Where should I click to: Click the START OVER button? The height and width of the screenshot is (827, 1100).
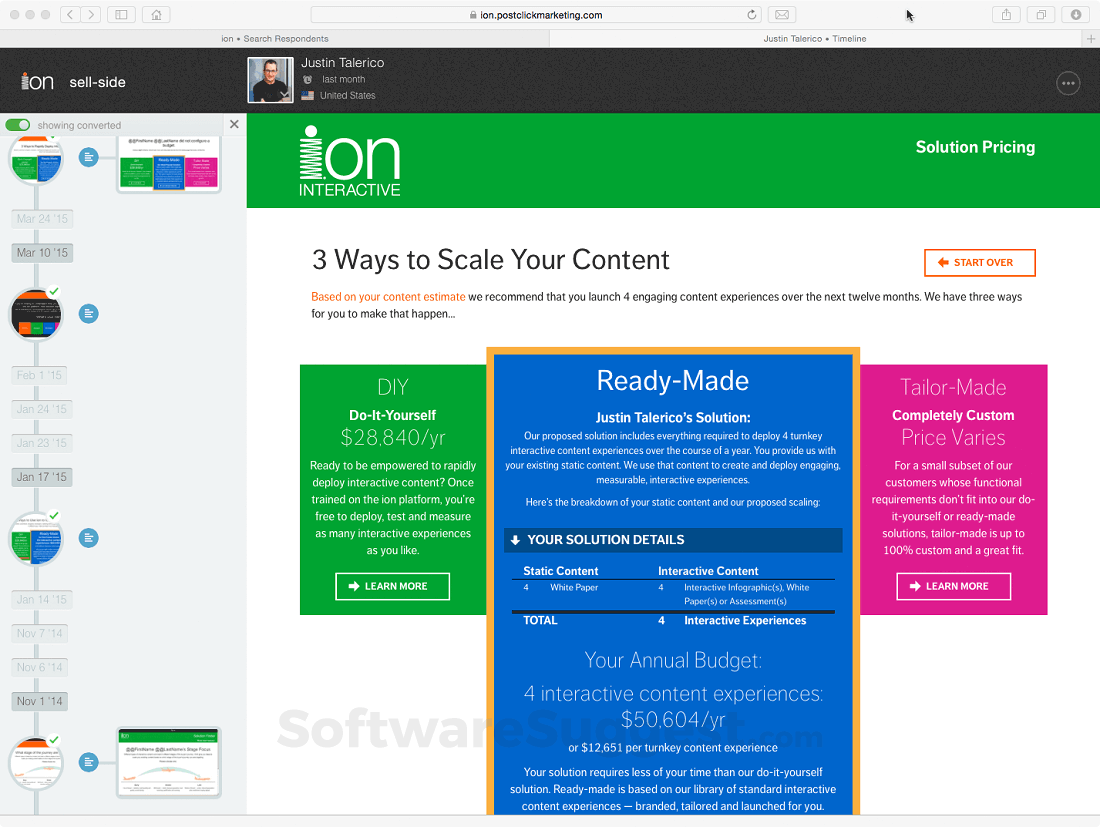(979, 262)
